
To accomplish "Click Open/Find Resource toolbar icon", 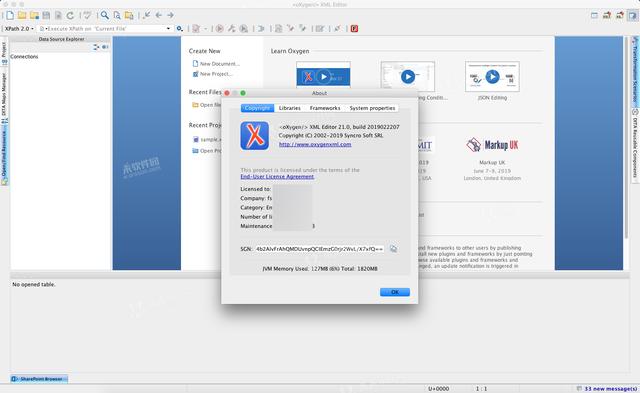I will (x=129, y=16).
